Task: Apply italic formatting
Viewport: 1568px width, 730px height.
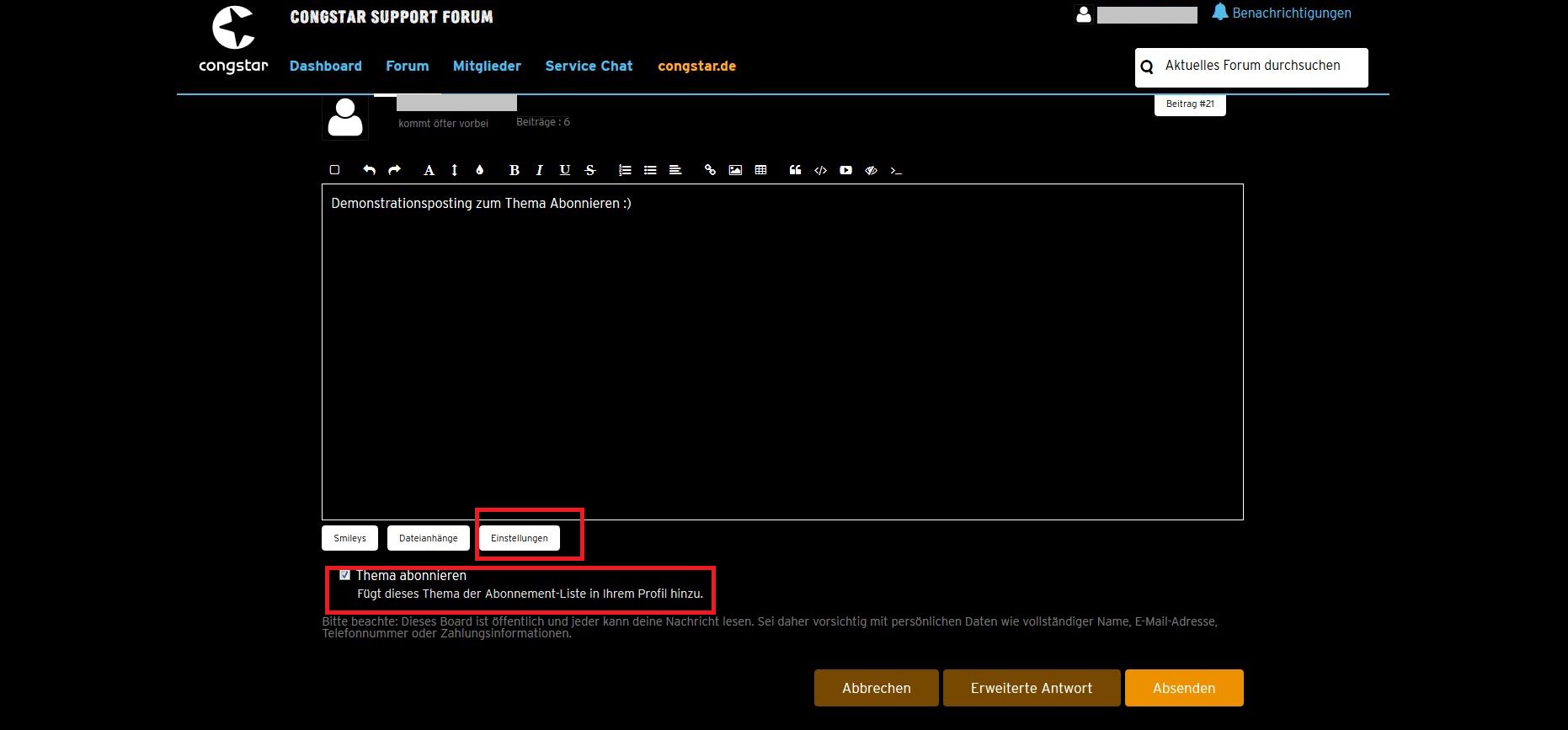Action: click(x=539, y=170)
